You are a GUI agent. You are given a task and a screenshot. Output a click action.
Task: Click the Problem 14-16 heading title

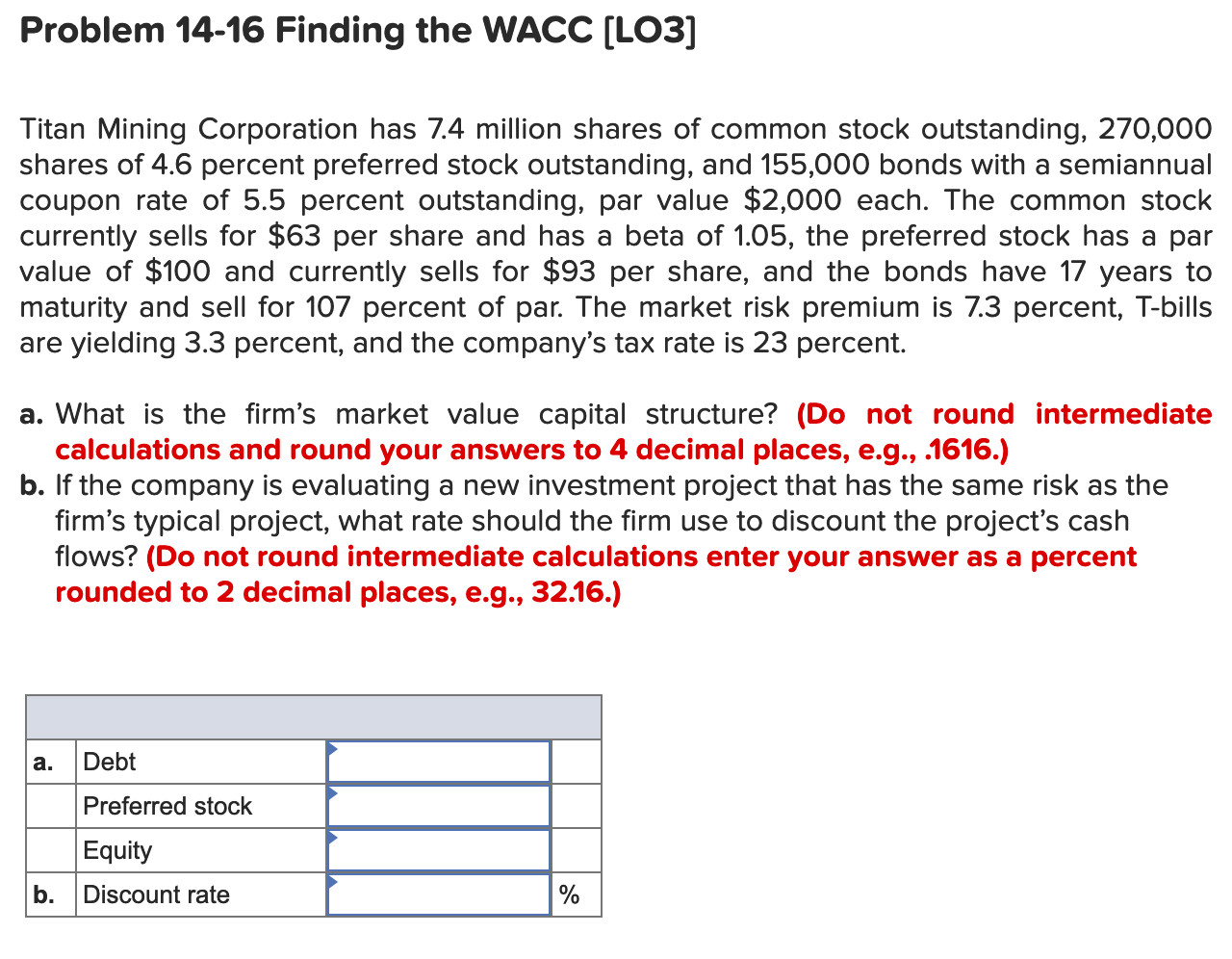356,30
